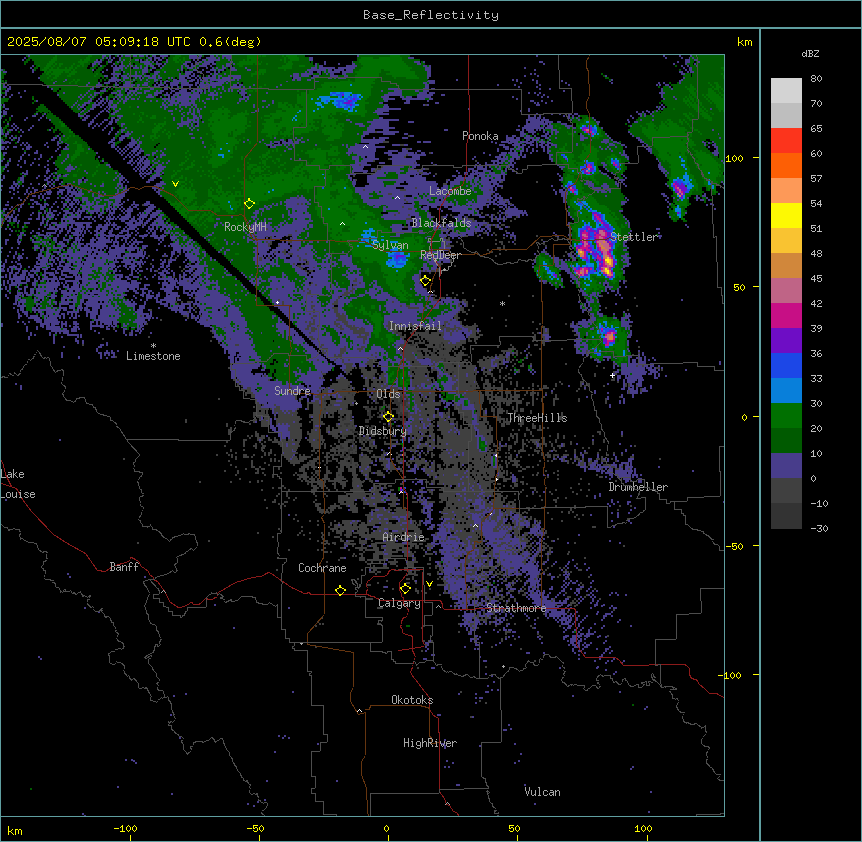Click the yellow diamond marker above Calgary label

coord(405,589)
